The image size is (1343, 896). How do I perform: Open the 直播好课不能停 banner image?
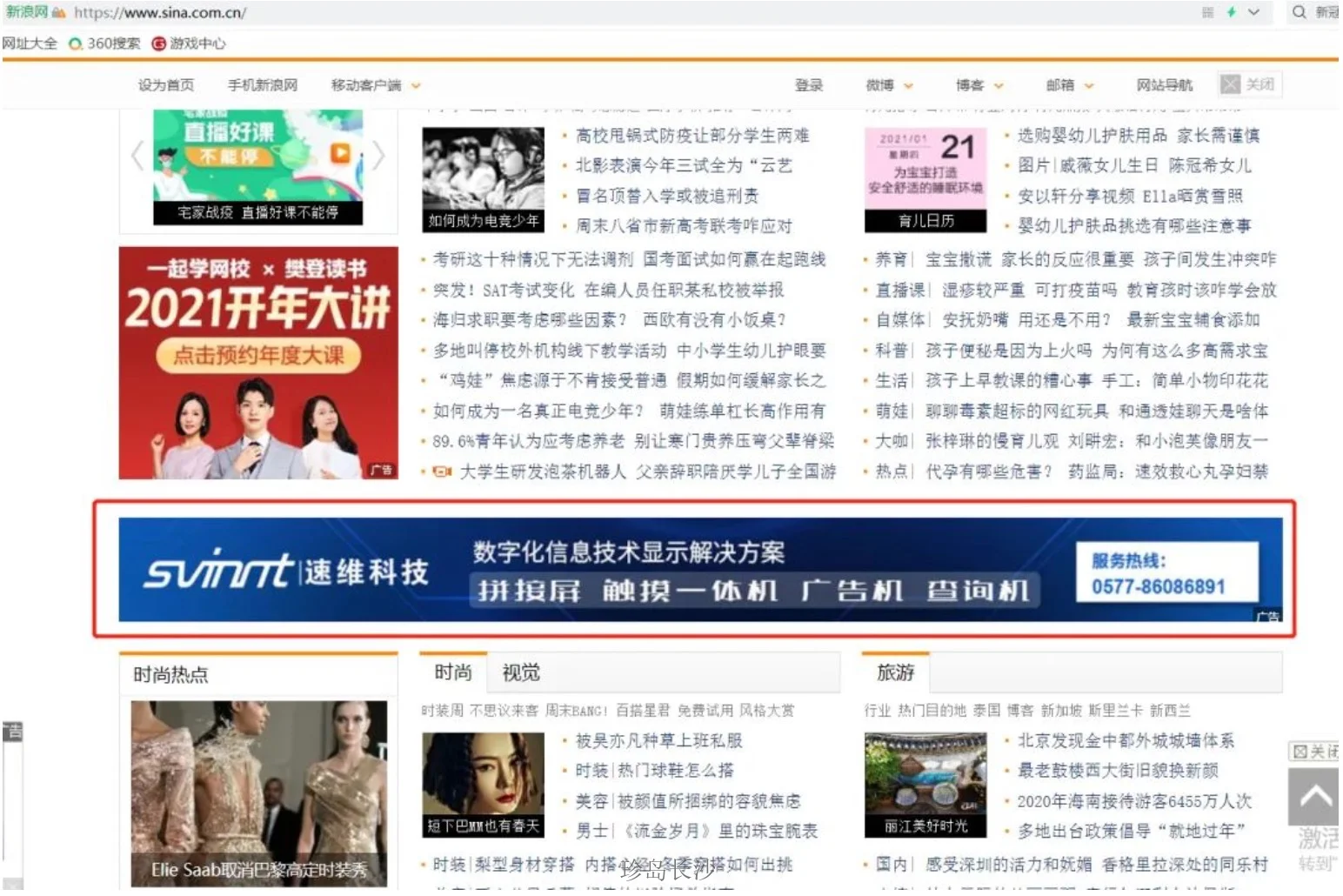(257, 167)
